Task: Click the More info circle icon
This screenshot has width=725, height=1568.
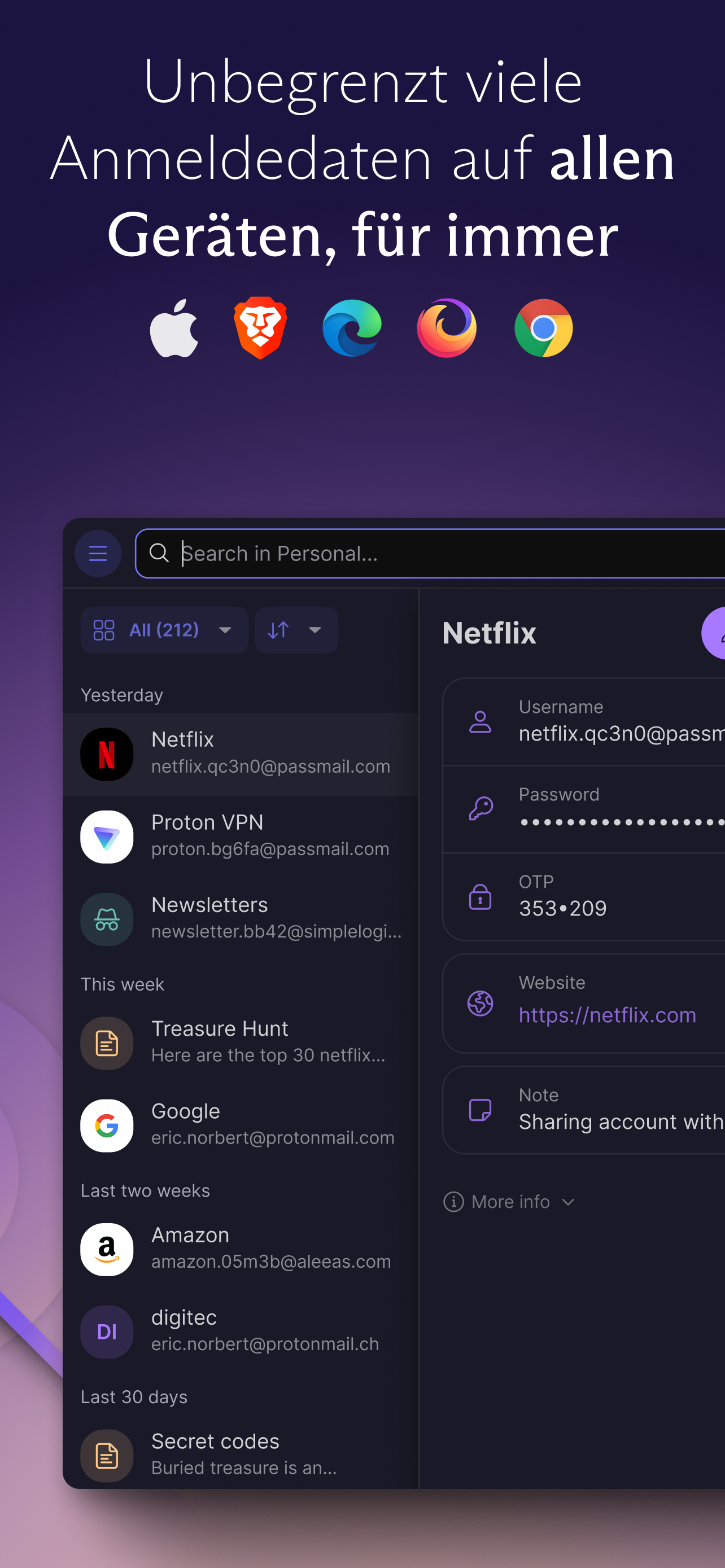Action: 453,1202
